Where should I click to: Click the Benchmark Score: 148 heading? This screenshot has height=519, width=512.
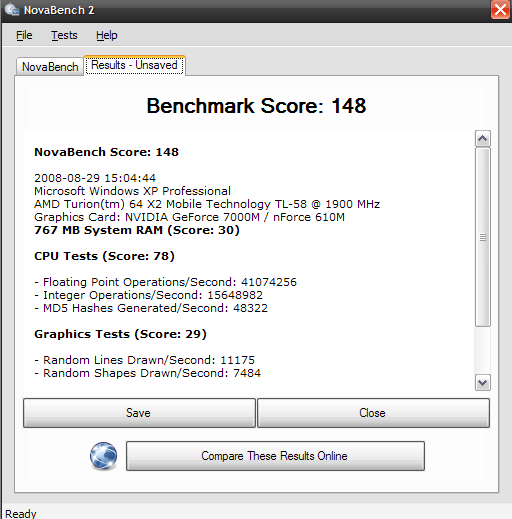coord(256,106)
